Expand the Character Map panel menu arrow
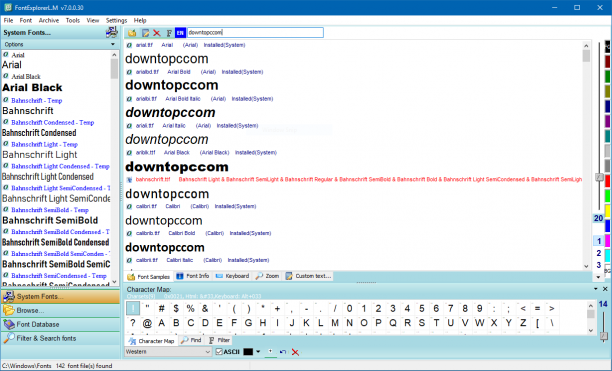 596,289
